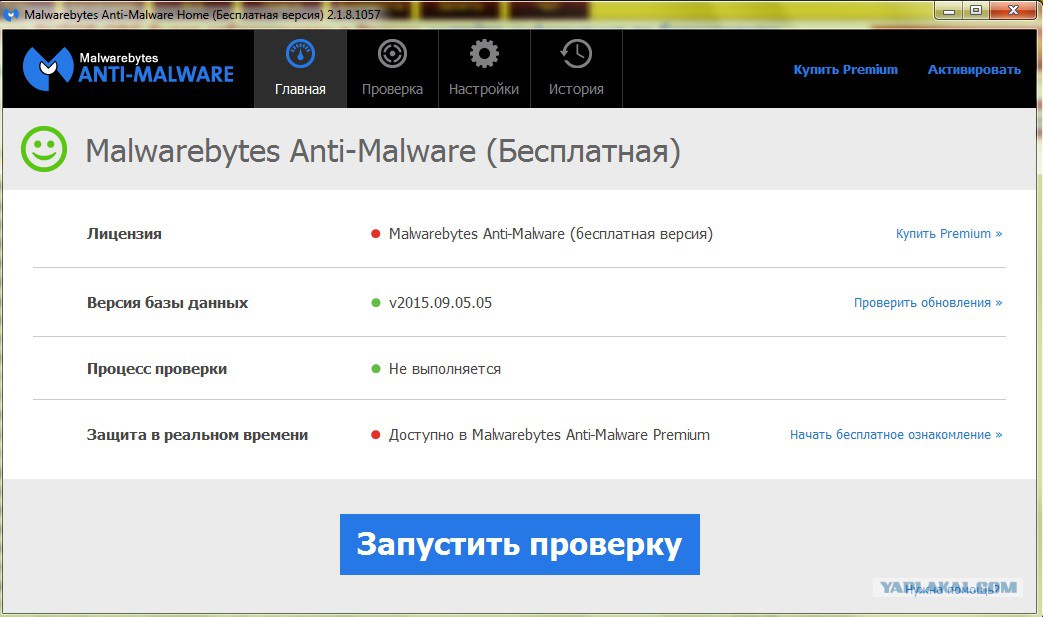Click the Запустить проверку button
1043x617 pixels.
(x=520, y=544)
